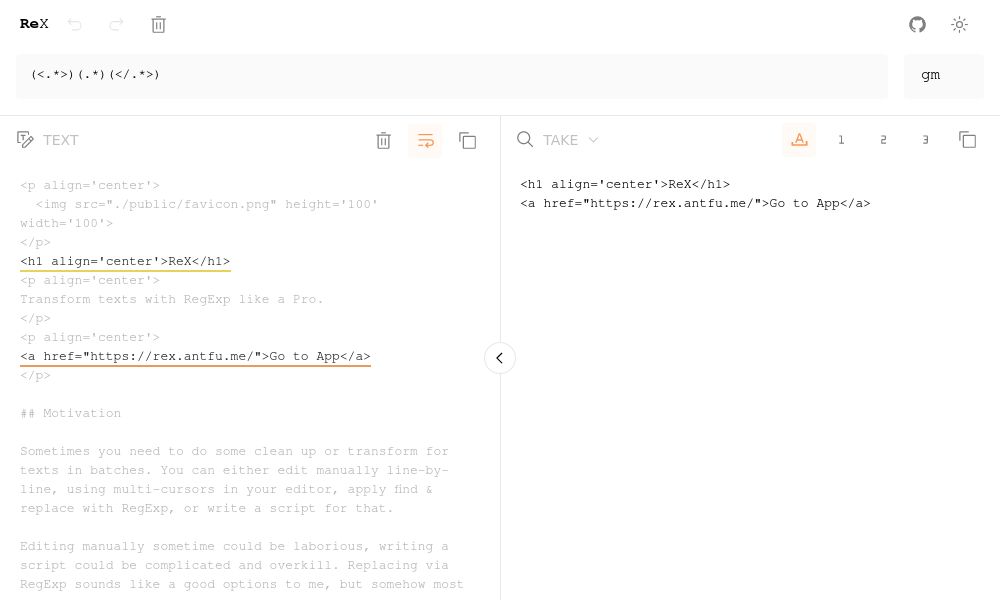
Task: Toggle dark mode with the sun icon
Action: tap(959, 25)
